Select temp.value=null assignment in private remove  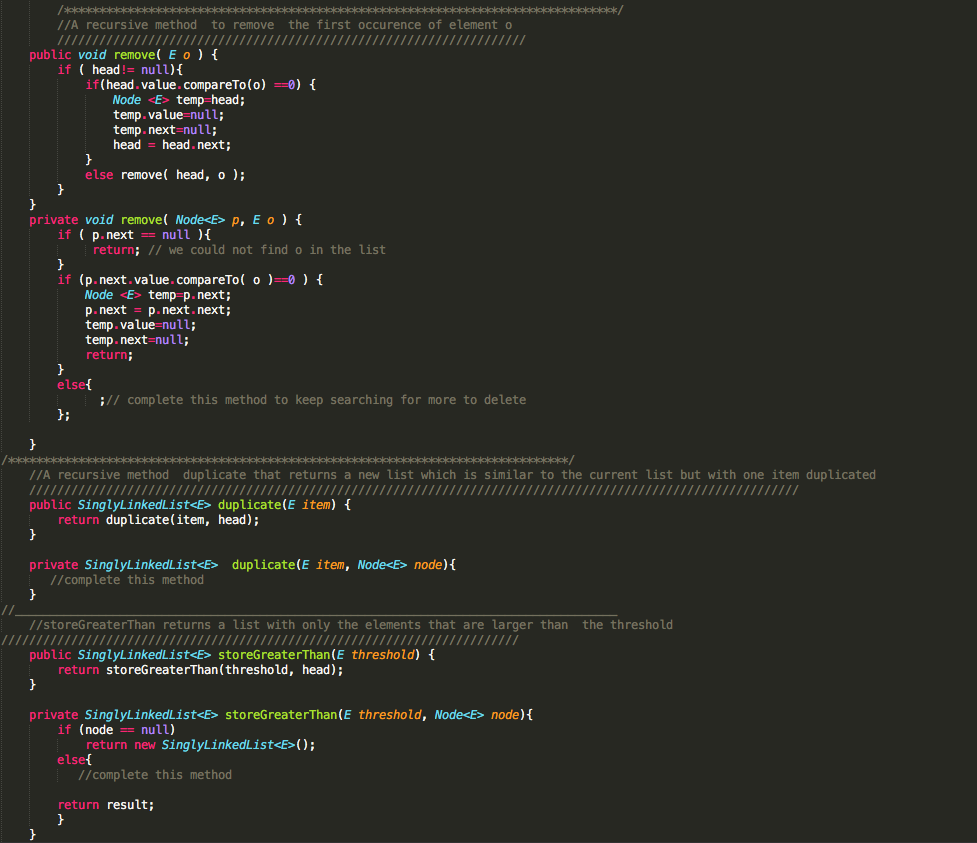click(140, 324)
